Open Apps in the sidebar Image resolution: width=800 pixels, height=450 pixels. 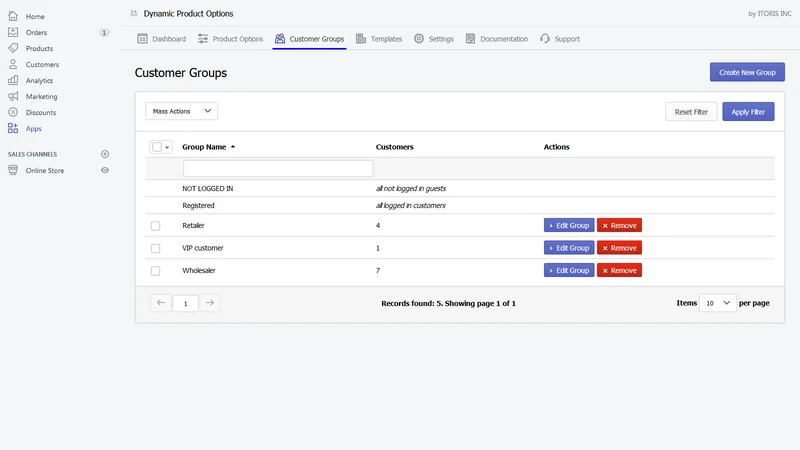(x=34, y=129)
